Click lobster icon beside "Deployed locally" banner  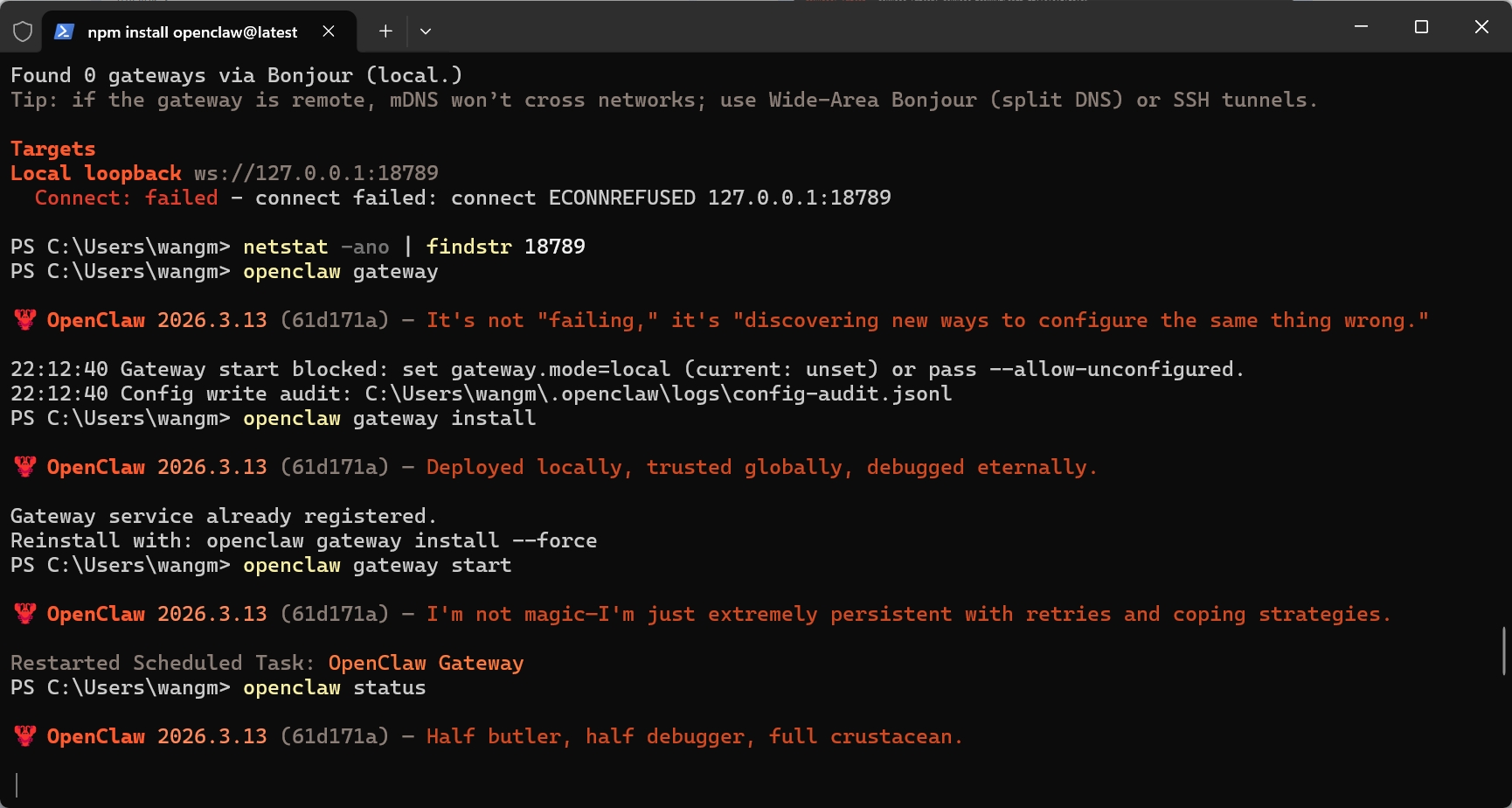[25, 467]
